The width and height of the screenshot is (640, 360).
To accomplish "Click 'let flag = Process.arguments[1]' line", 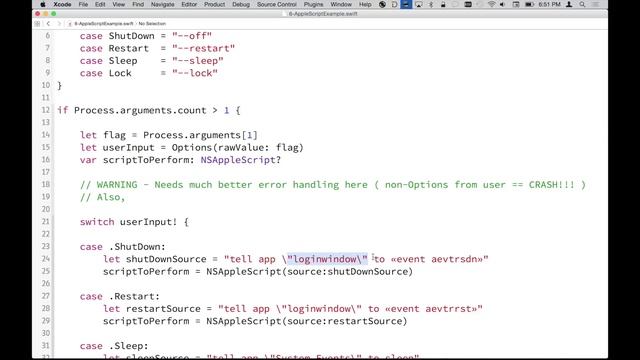I will (169, 135).
